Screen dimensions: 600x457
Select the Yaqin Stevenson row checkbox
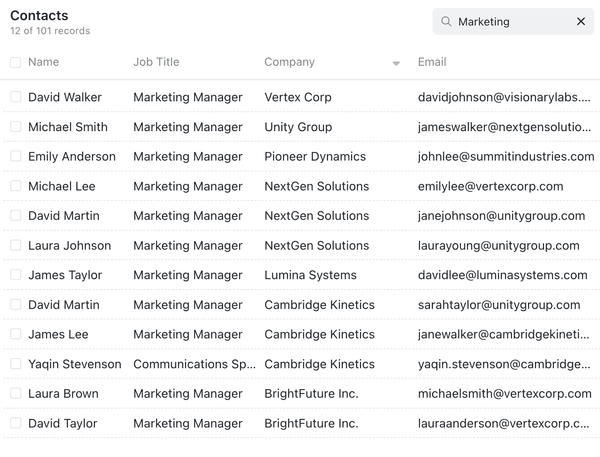click(x=15, y=364)
